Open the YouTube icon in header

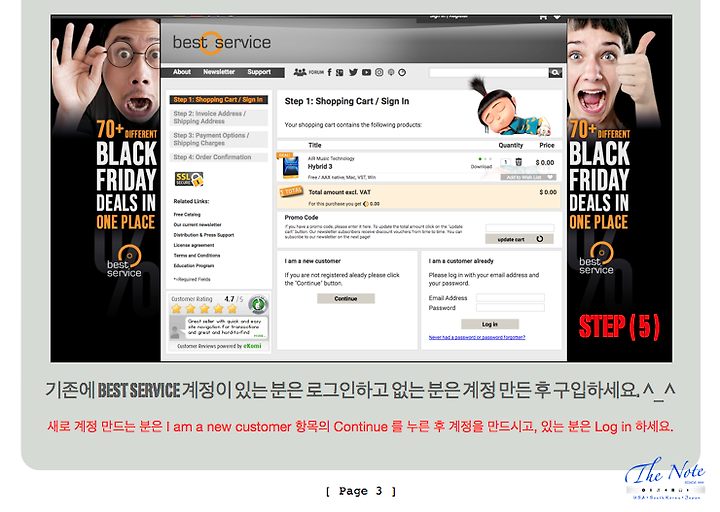tap(366, 72)
